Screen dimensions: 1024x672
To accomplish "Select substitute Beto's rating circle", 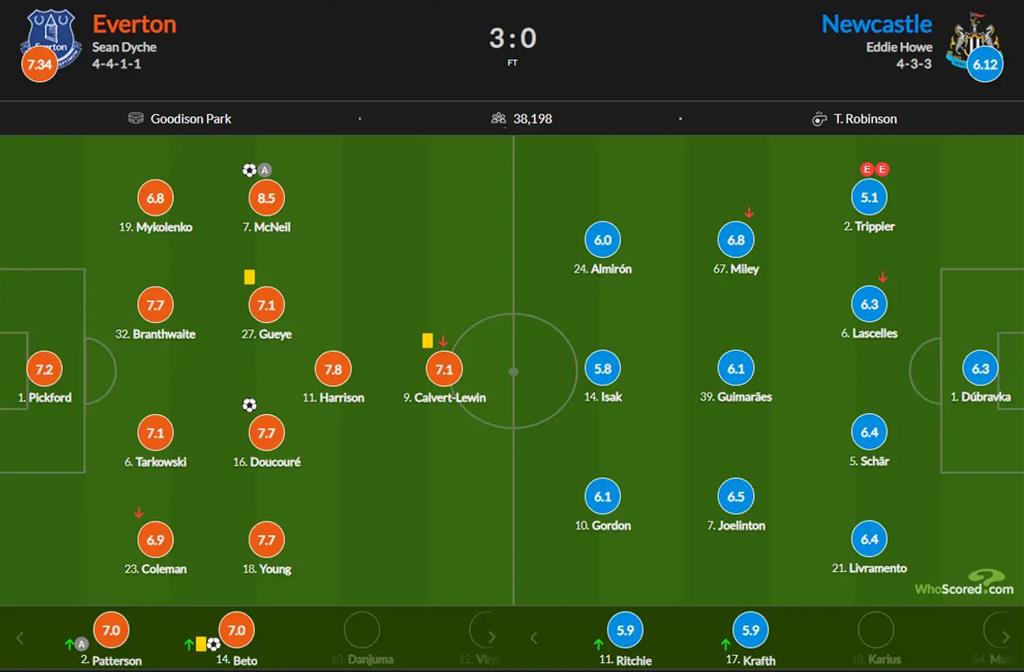I will (236, 631).
